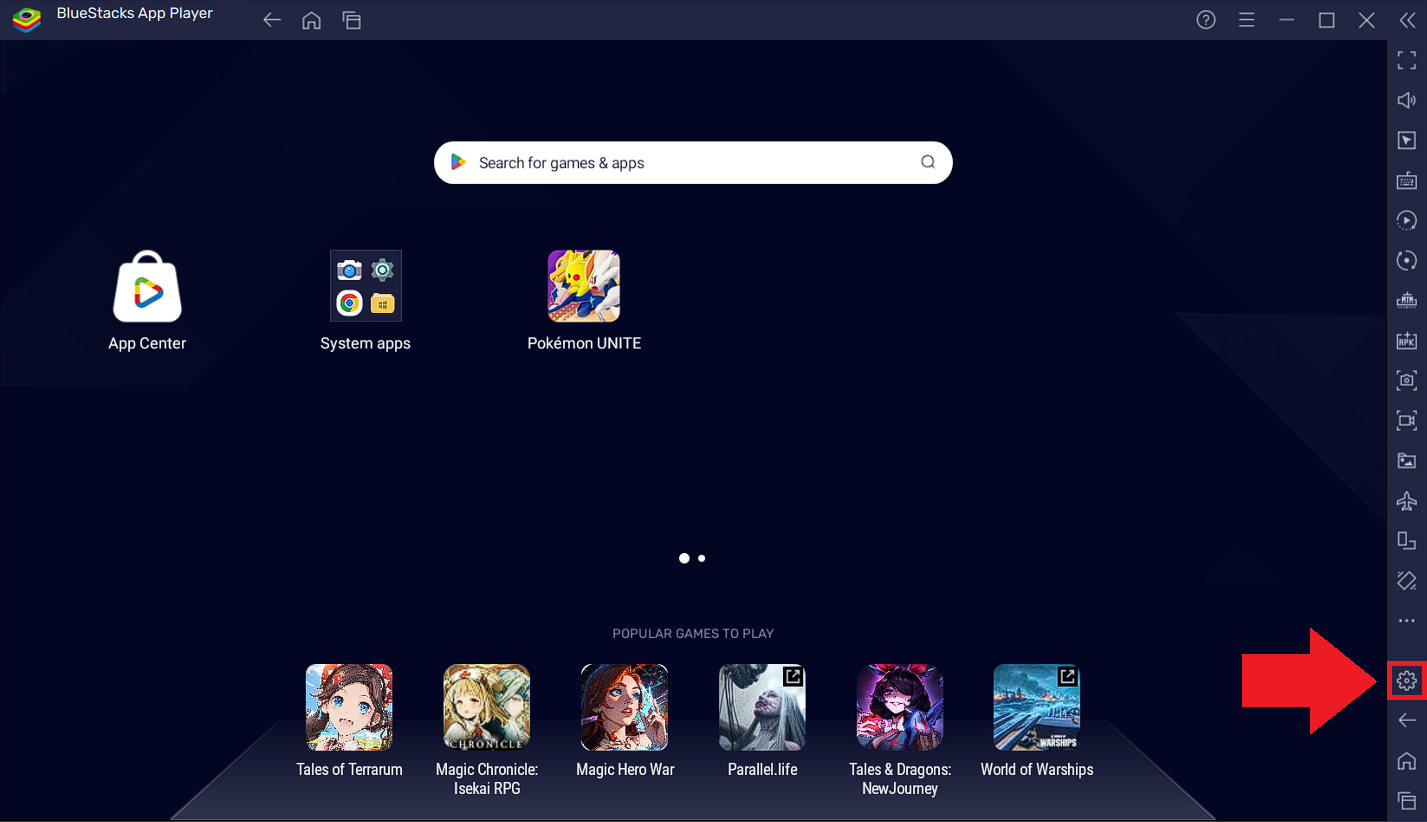Open BlueStacks settings gear icon
1427x822 pixels.
click(1406, 681)
